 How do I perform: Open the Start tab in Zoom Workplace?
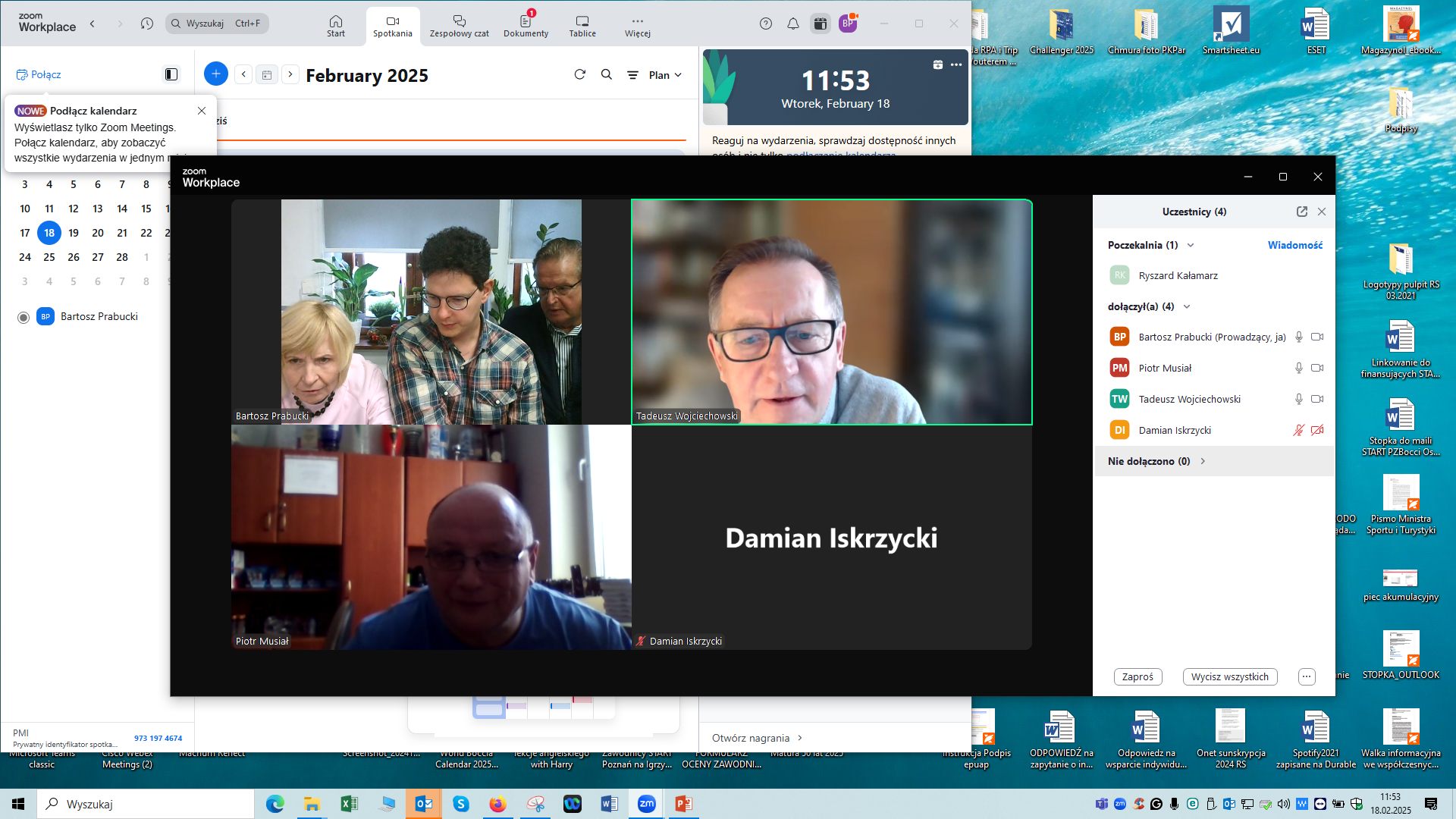click(x=335, y=26)
